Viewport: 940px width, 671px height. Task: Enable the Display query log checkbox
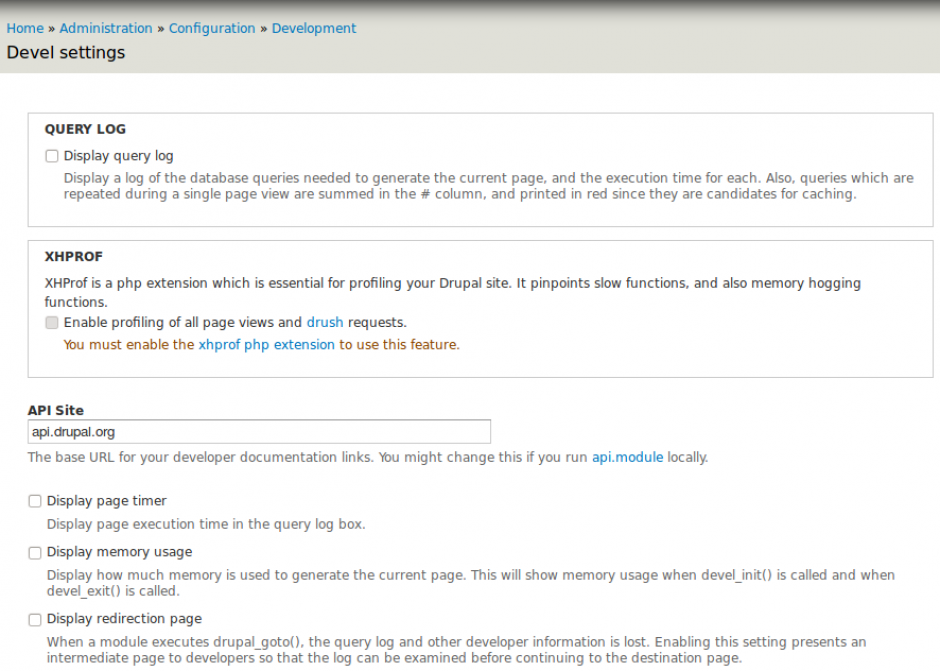[52, 156]
